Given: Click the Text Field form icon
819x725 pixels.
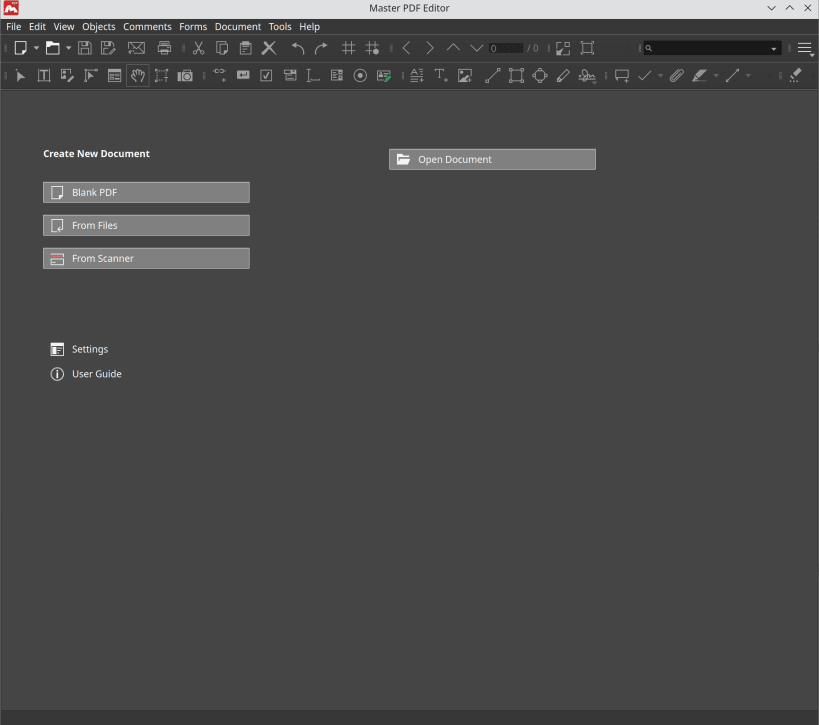Looking at the screenshot, I should click(313, 76).
